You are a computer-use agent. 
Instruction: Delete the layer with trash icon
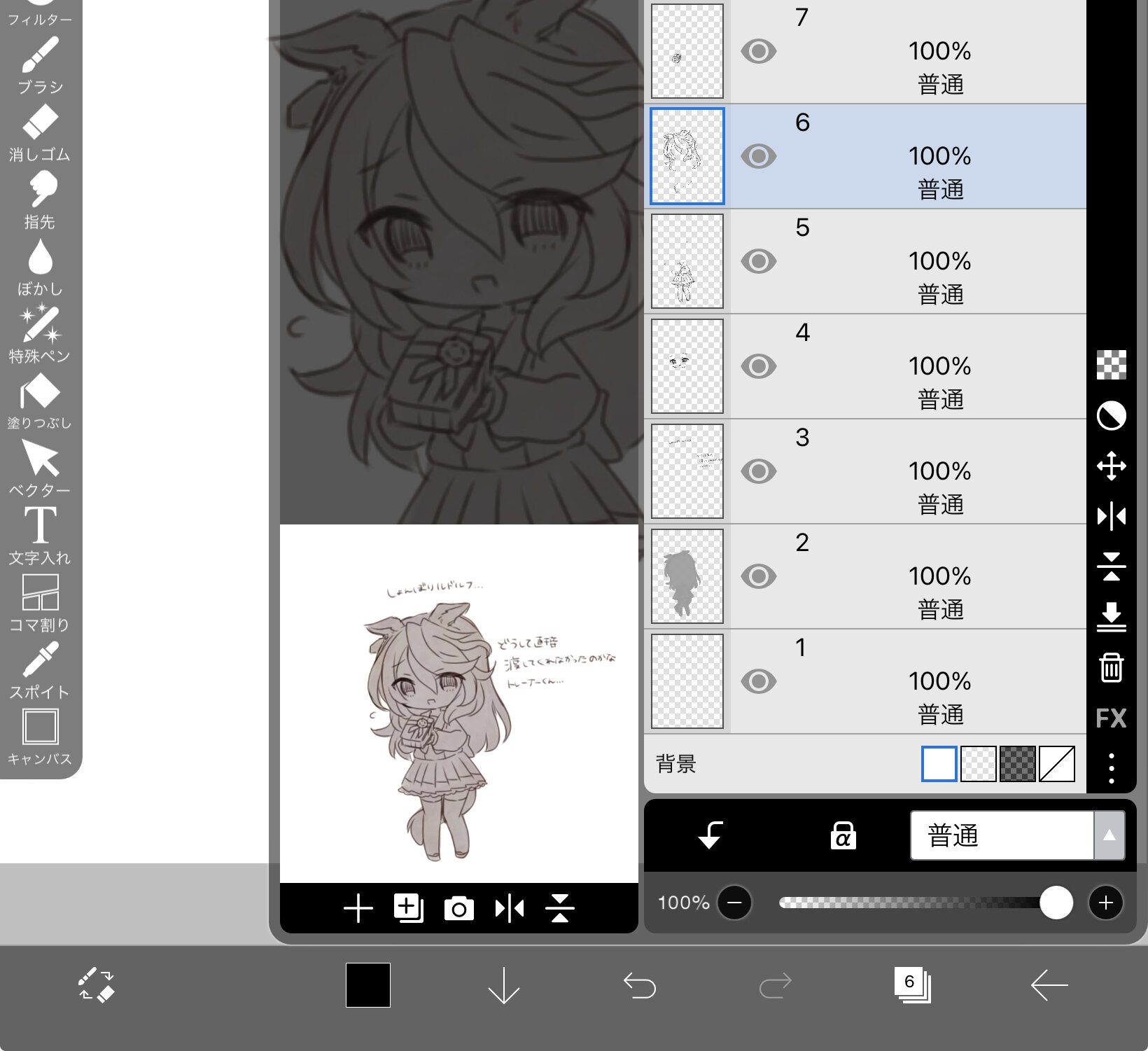pyautogui.click(x=1112, y=667)
